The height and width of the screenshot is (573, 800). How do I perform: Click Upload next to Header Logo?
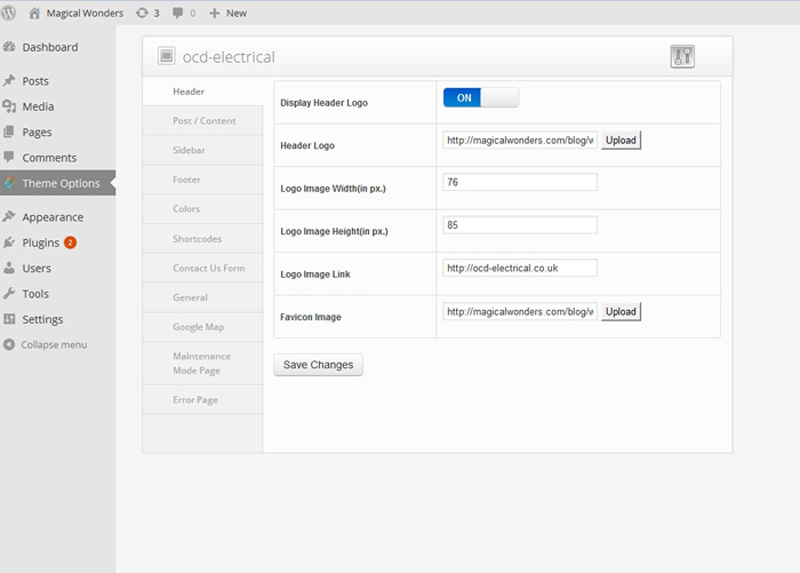pos(620,140)
